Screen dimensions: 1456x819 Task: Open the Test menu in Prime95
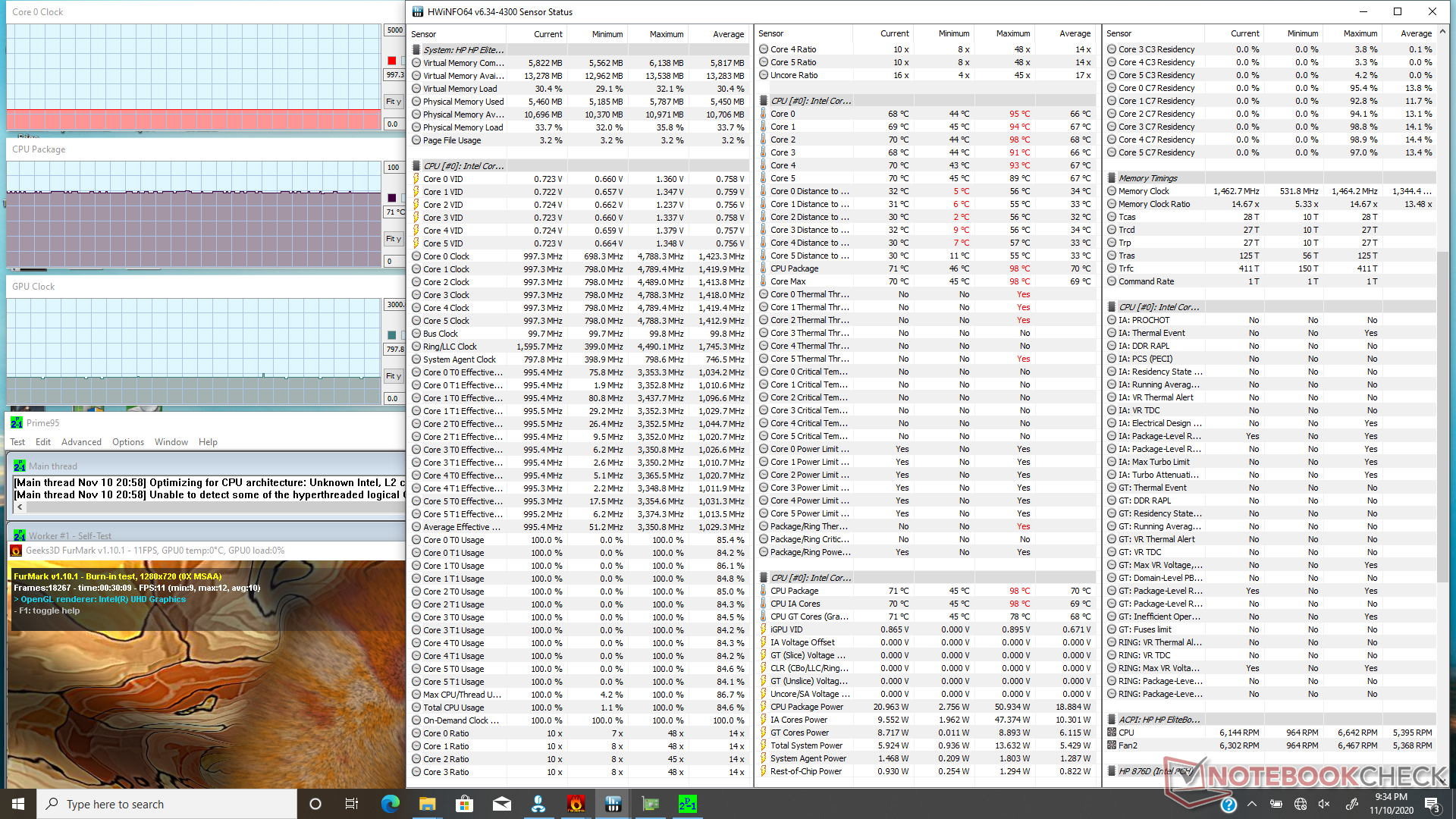17,442
